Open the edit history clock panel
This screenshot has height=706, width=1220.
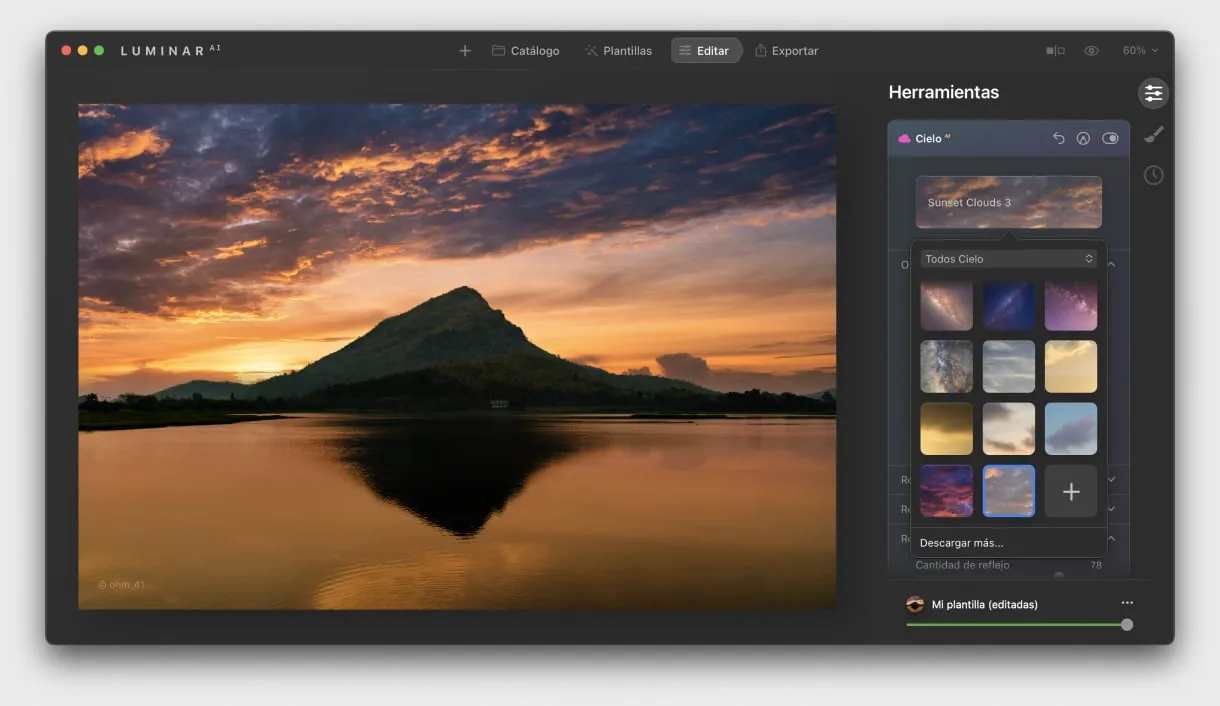[1153, 175]
